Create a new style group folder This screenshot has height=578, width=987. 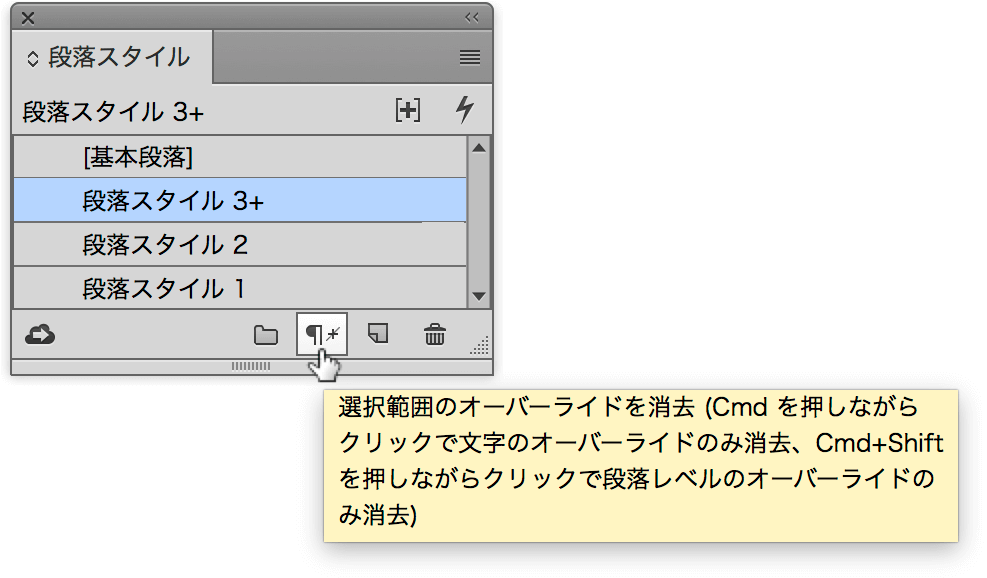pyautogui.click(x=266, y=335)
